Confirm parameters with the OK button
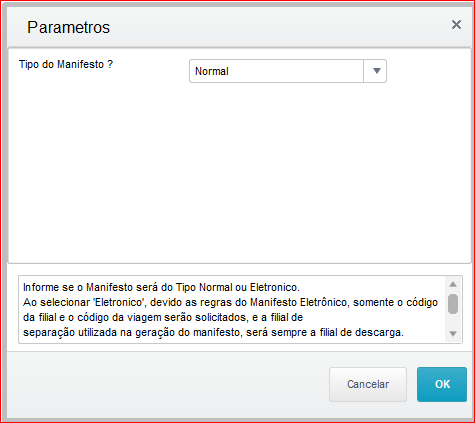Screen dimensions: 475x423 (442, 384)
